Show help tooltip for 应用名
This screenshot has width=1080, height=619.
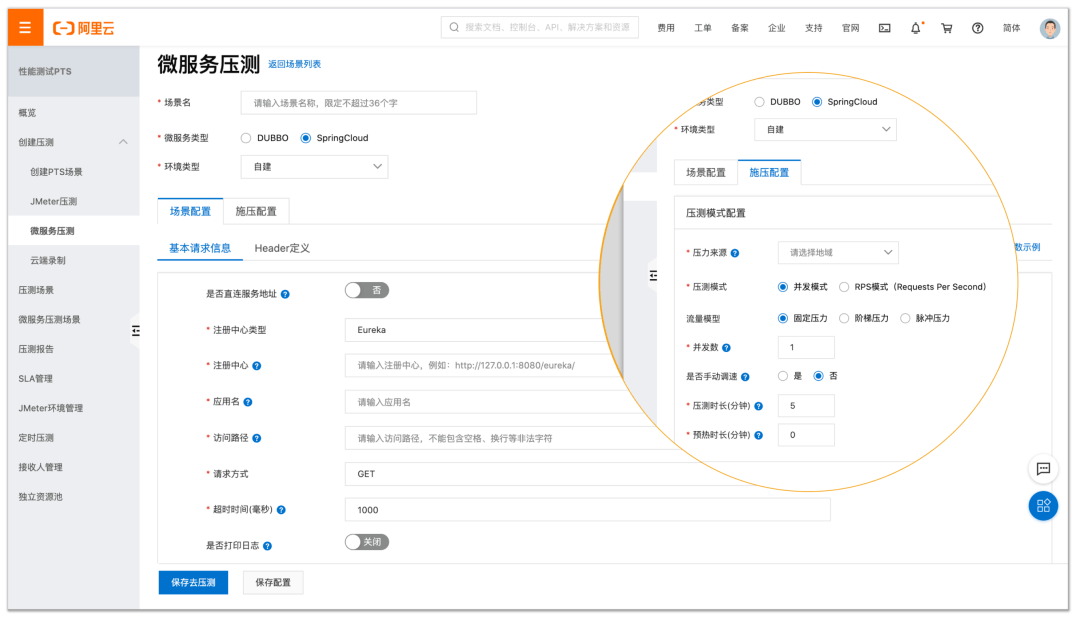[248, 402]
